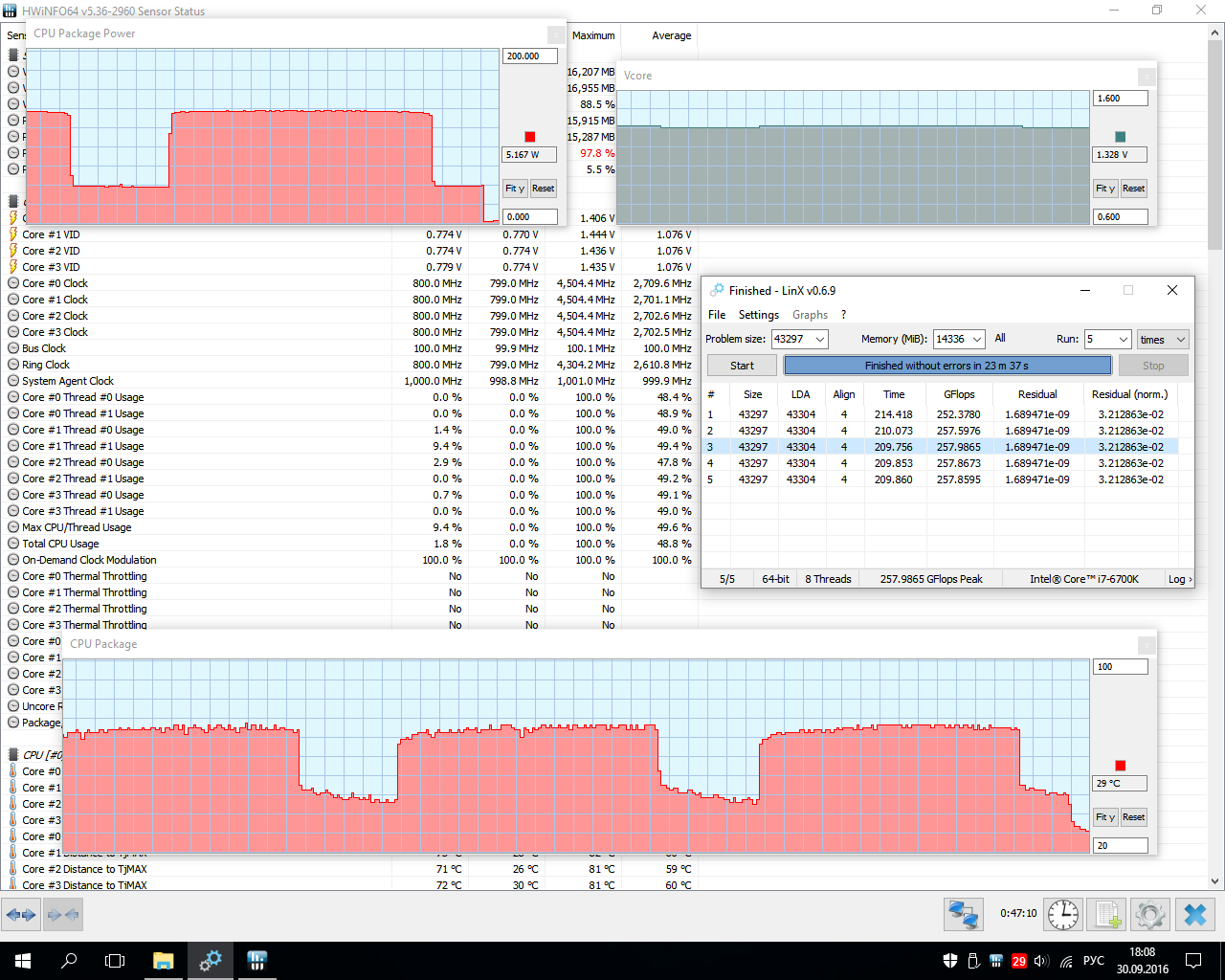
Task: Open the File menu in LinX
Action: pos(717,315)
